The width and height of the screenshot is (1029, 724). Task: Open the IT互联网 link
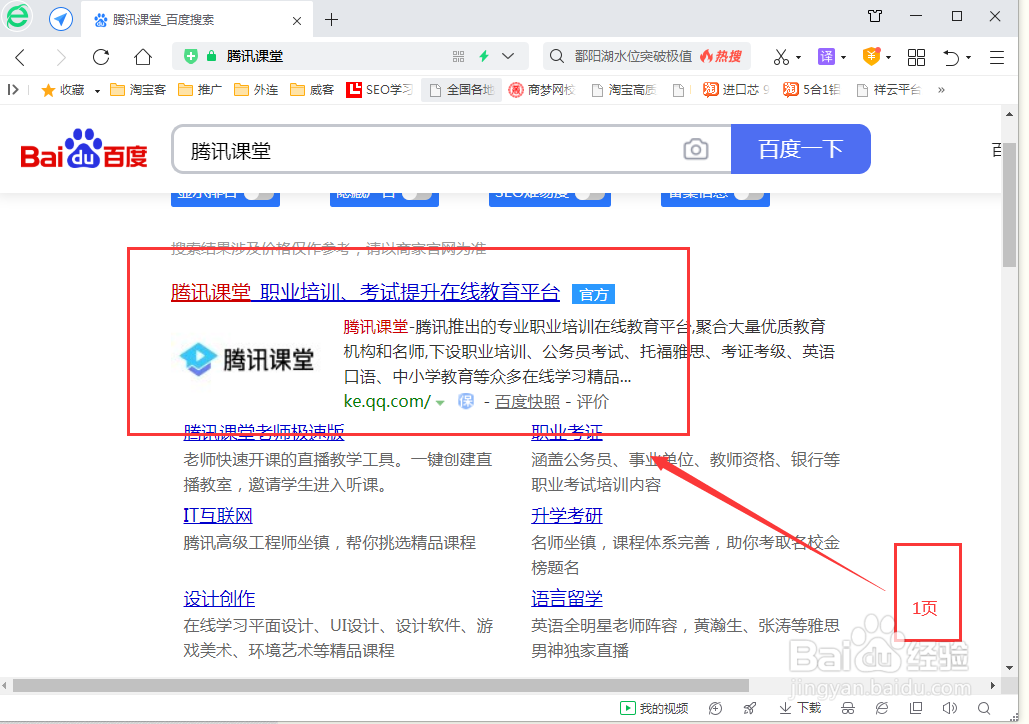pyautogui.click(x=218, y=515)
